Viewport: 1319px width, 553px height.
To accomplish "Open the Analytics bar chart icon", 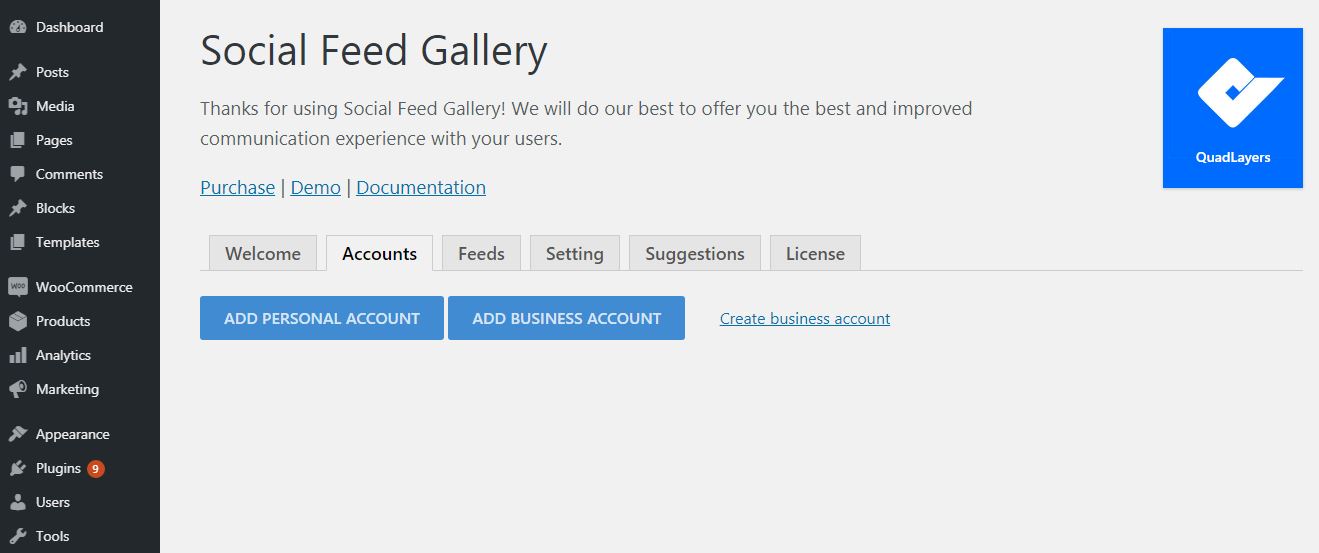I will tap(17, 355).
